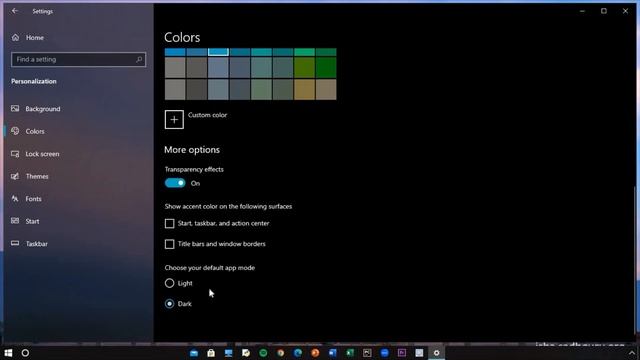Click the active Settings gear taskbar icon

436,353
